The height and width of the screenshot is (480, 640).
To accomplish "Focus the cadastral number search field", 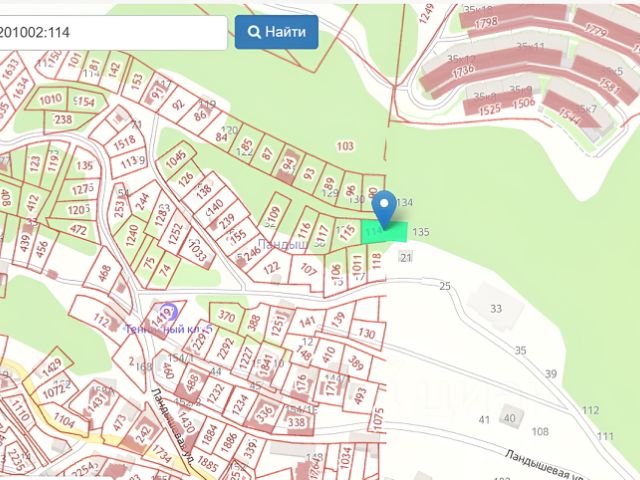I will click(x=112, y=33).
